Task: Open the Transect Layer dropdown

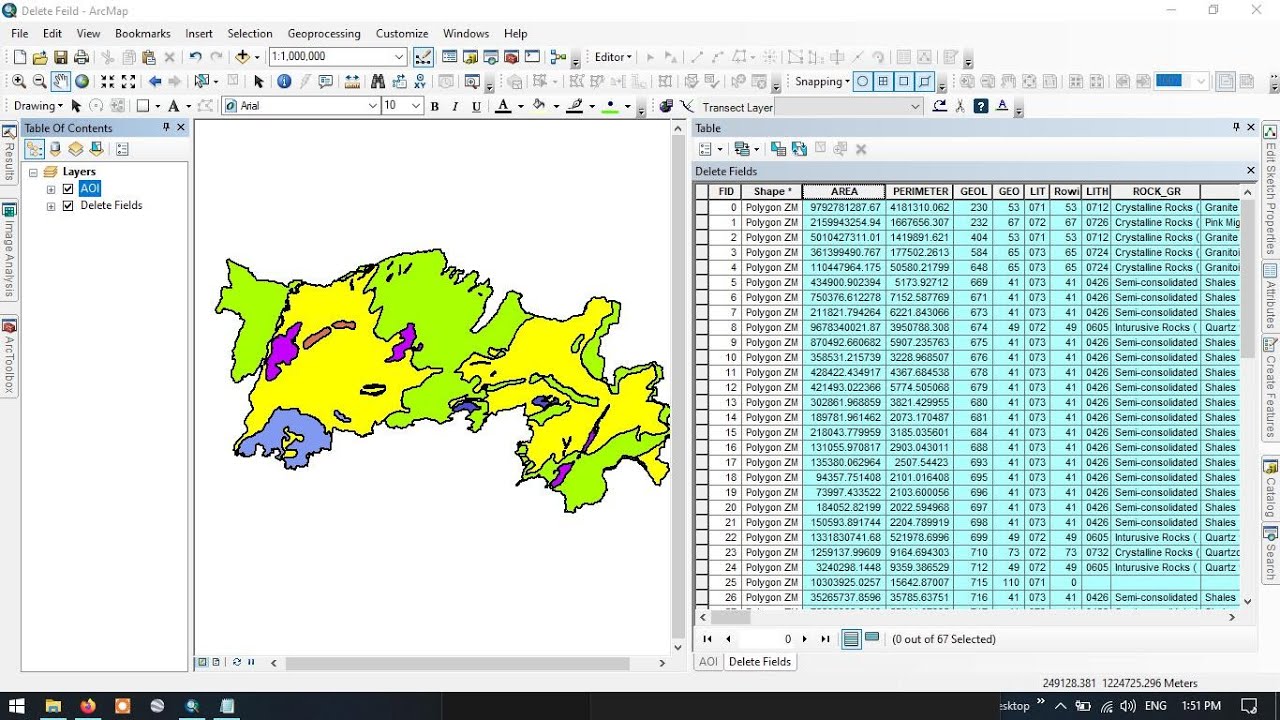Action: point(915,106)
